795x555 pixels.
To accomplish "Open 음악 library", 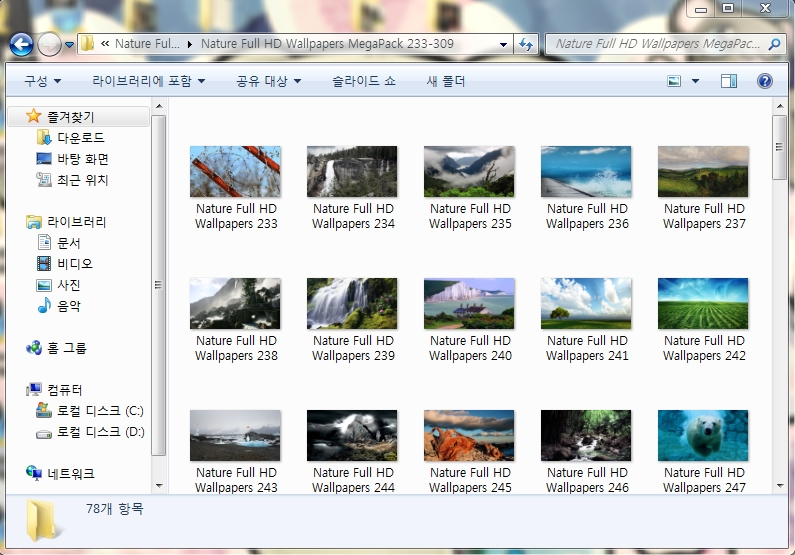I will click(69, 306).
